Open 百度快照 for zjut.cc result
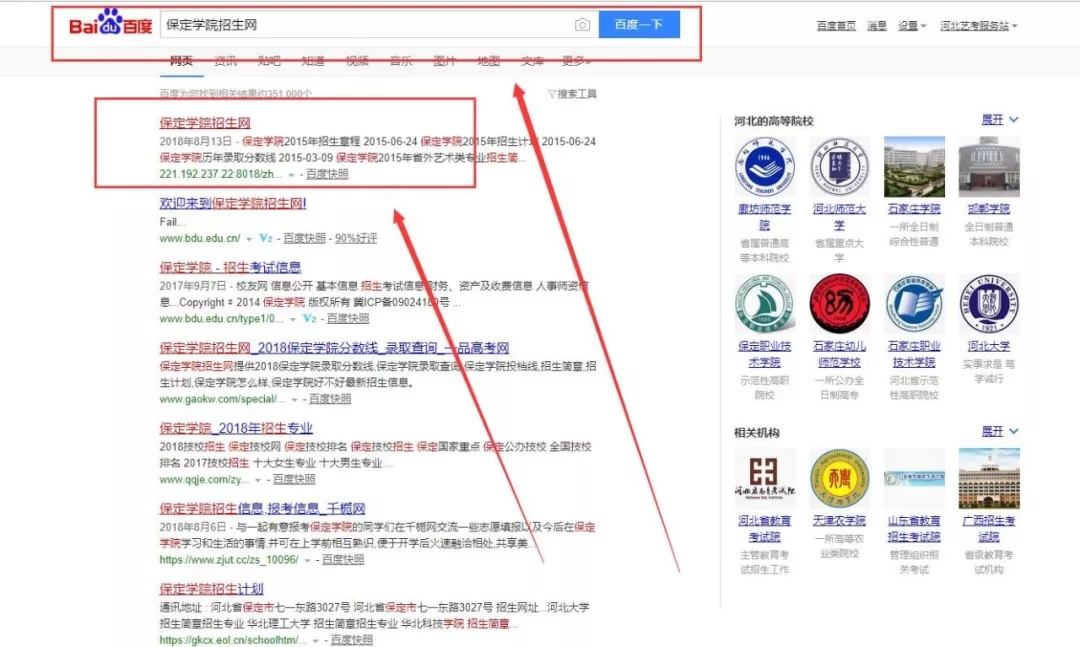 click(x=343, y=559)
